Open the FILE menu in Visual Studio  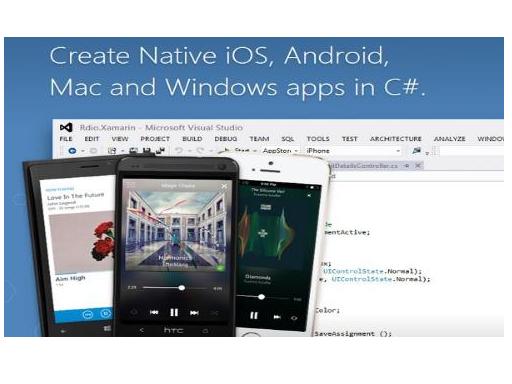tap(66, 139)
